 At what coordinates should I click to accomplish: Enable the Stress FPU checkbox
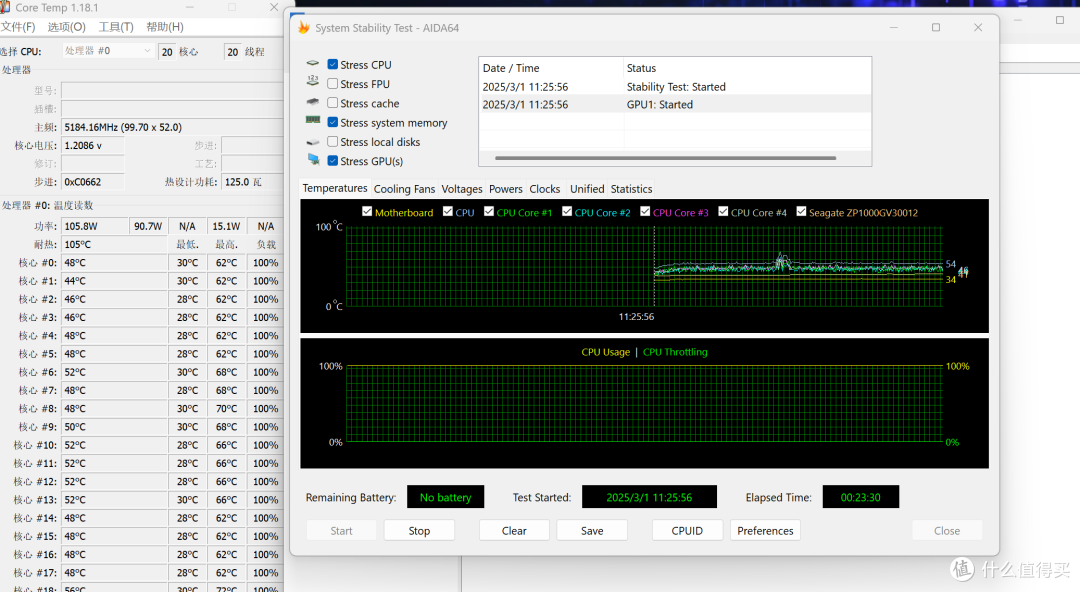(x=333, y=83)
